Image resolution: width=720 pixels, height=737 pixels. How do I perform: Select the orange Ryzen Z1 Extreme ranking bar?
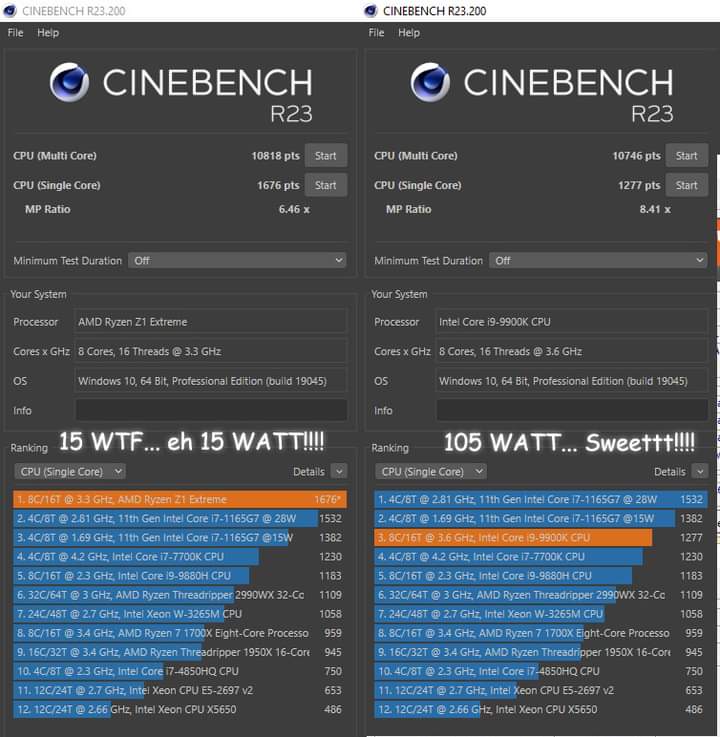coord(180,499)
